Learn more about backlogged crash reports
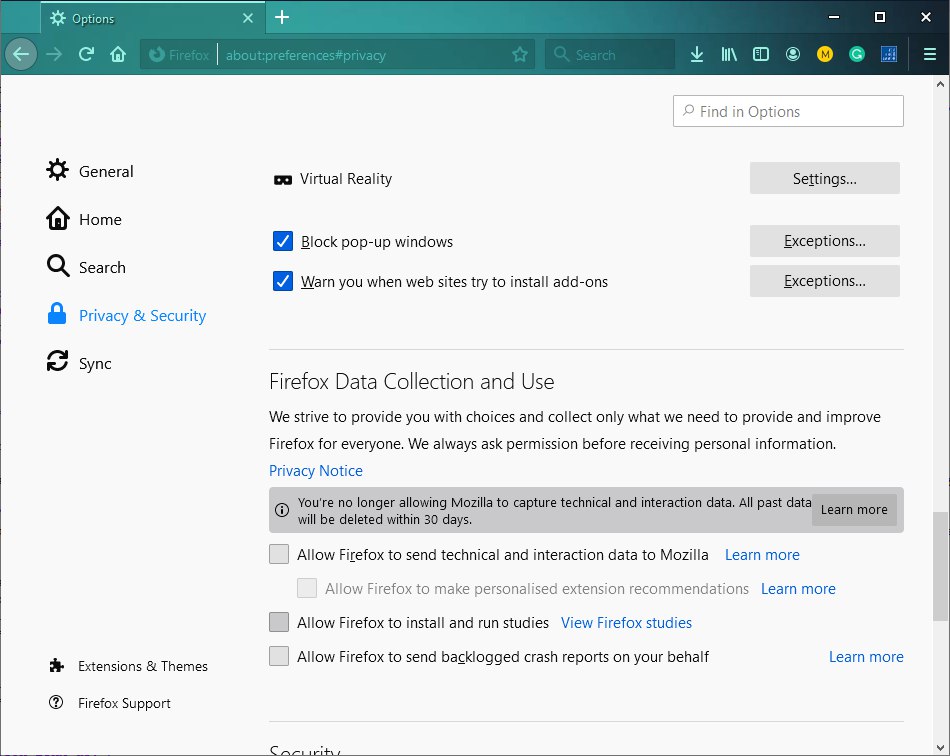The width and height of the screenshot is (950, 756). pos(866,657)
